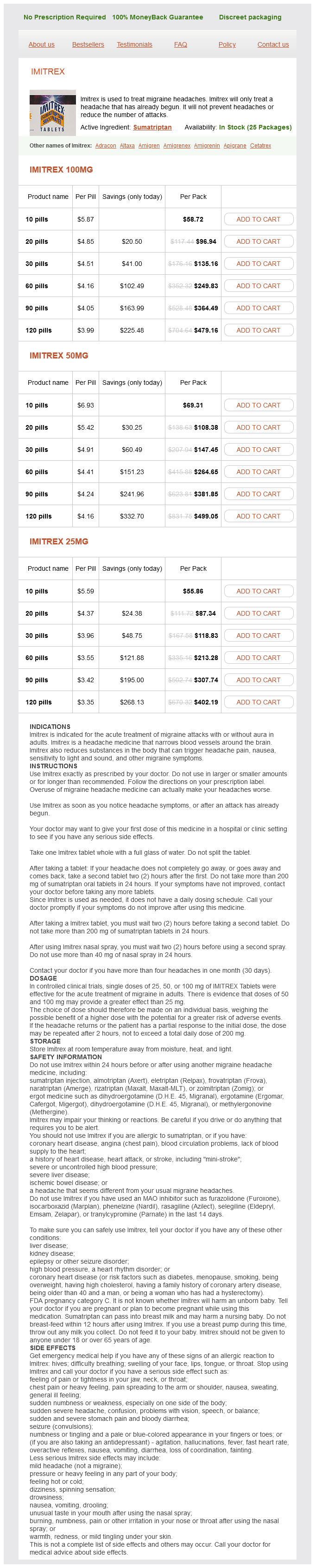Viewport: 315px width, 1568px height.
Task: Click the Cetatrex link
Action: point(260,146)
